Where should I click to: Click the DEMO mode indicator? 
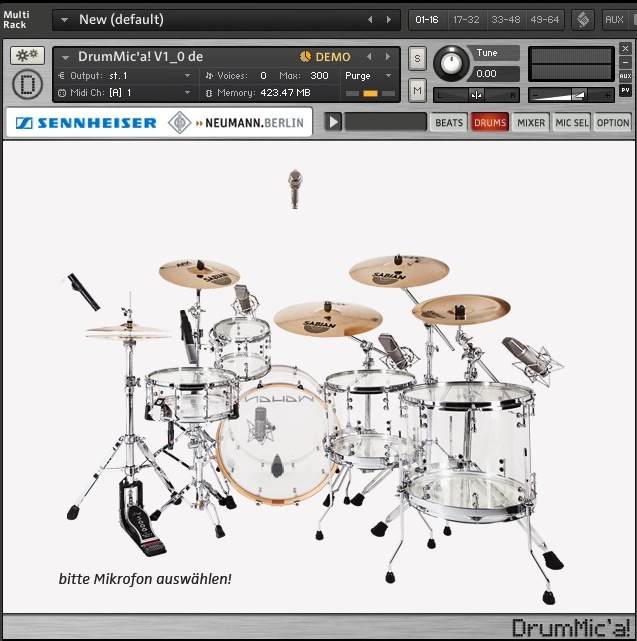point(325,57)
